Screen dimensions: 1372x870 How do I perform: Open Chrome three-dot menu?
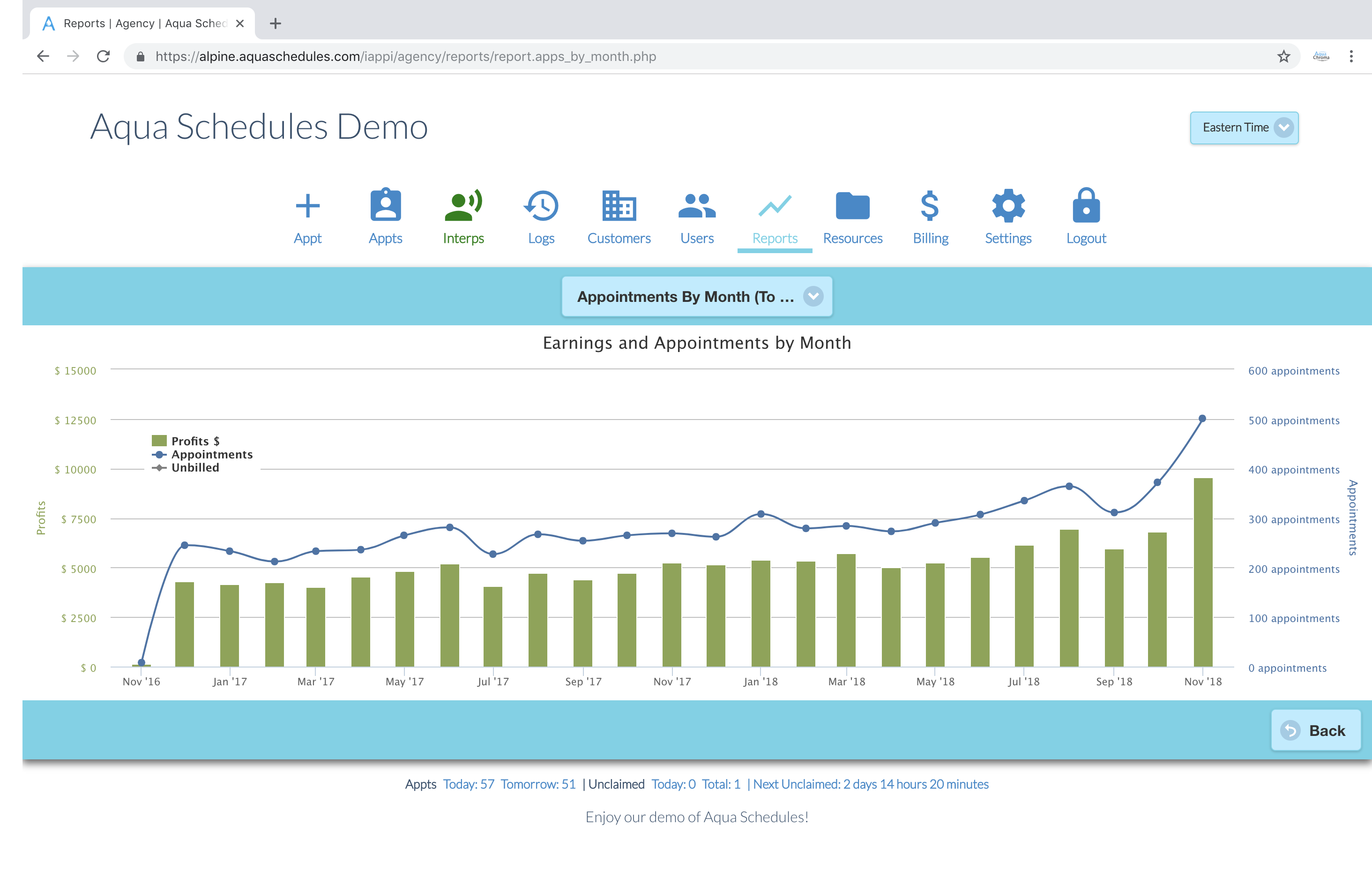[1351, 56]
